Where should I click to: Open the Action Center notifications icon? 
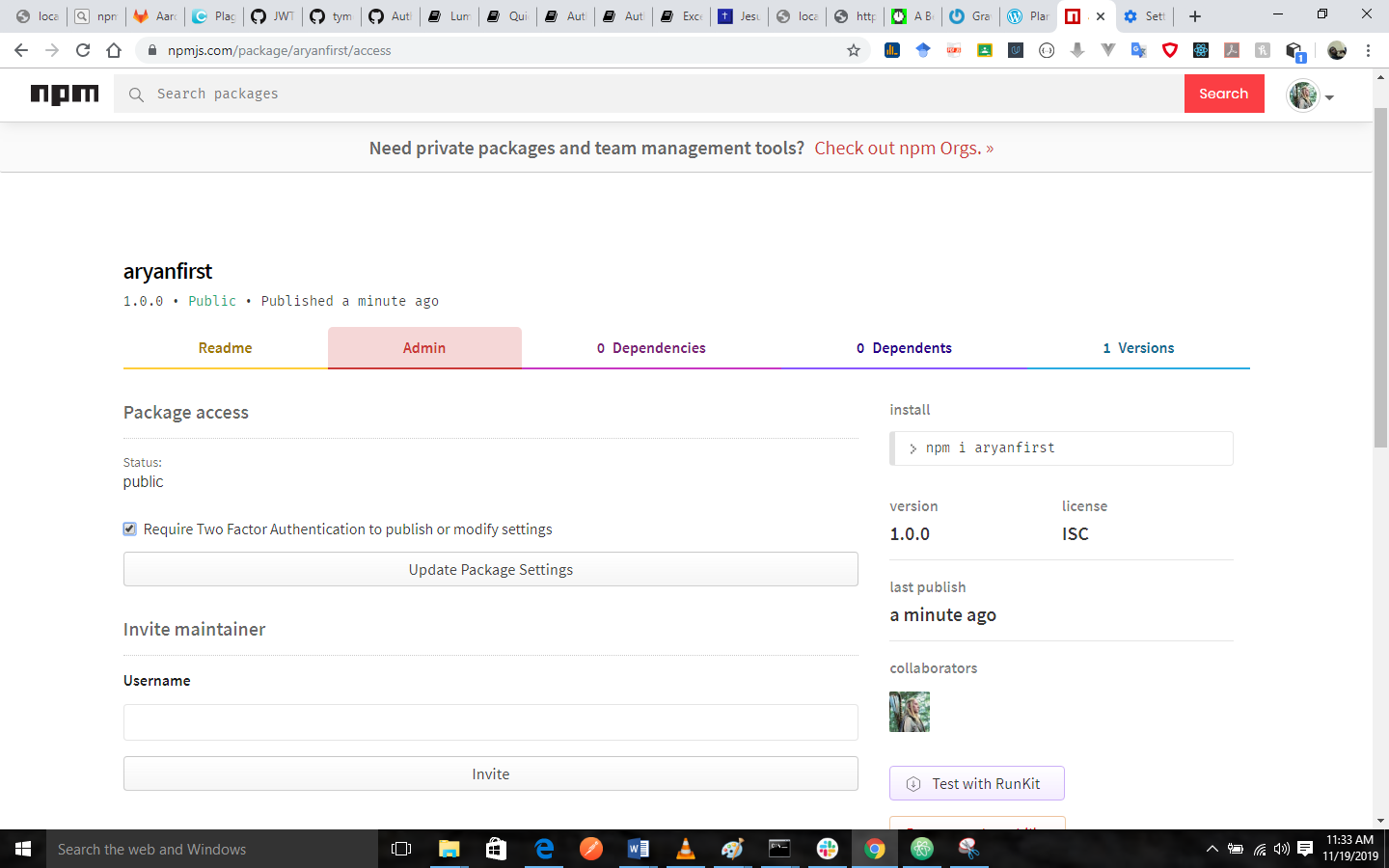coord(1305,849)
